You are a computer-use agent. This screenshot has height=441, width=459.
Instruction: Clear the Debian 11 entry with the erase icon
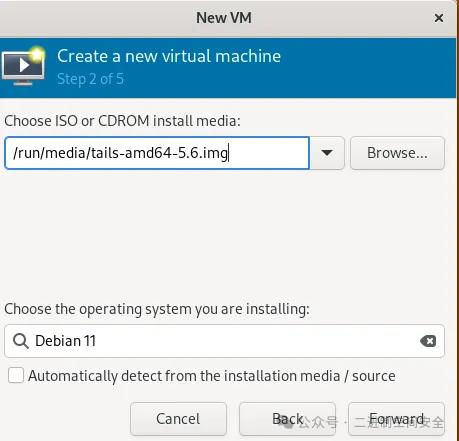pyautogui.click(x=428, y=341)
